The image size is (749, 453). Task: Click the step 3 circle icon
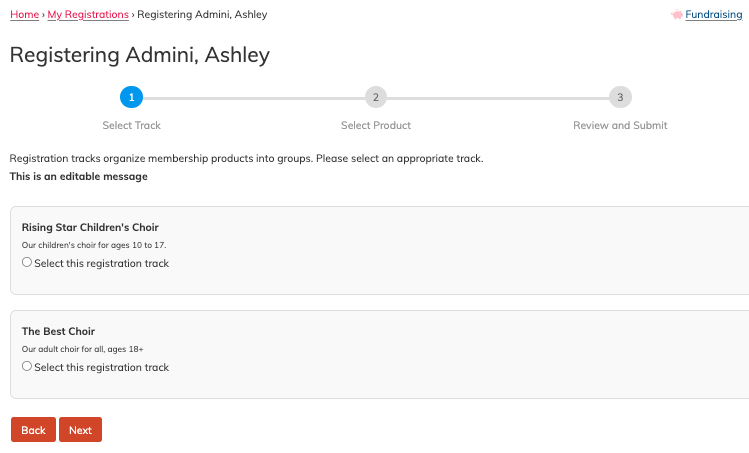(x=620, y=97)
